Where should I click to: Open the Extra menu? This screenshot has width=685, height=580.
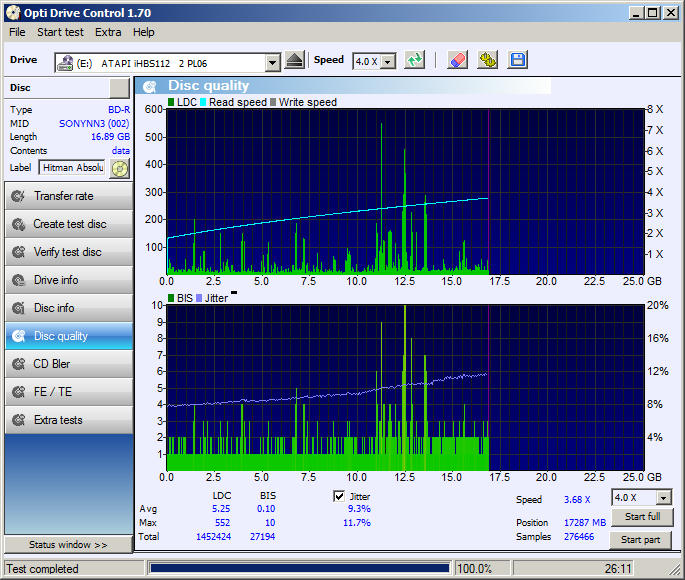click(108, 32)
